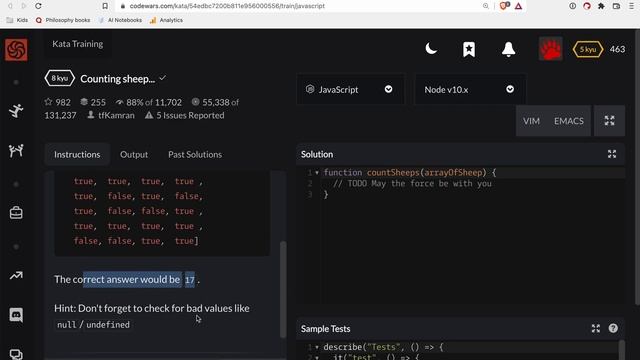This screenshot has height=360, width=640.
Task: Switch to the Past Solutions tab
Action: [x=195, y=154]
